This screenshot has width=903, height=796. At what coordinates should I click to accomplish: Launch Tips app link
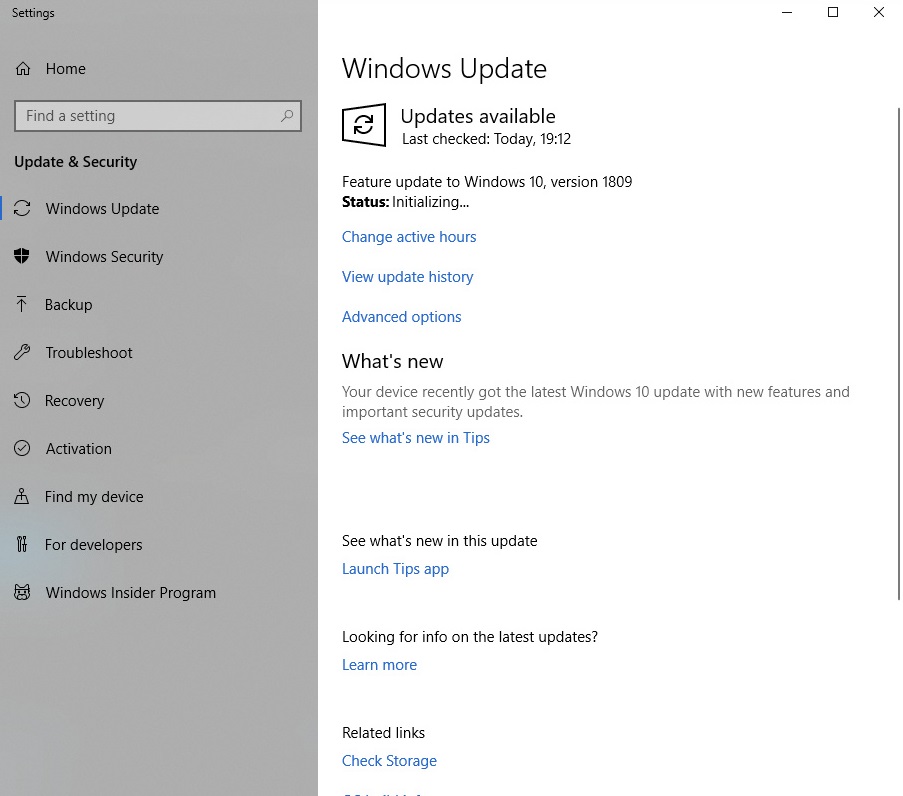395,569
